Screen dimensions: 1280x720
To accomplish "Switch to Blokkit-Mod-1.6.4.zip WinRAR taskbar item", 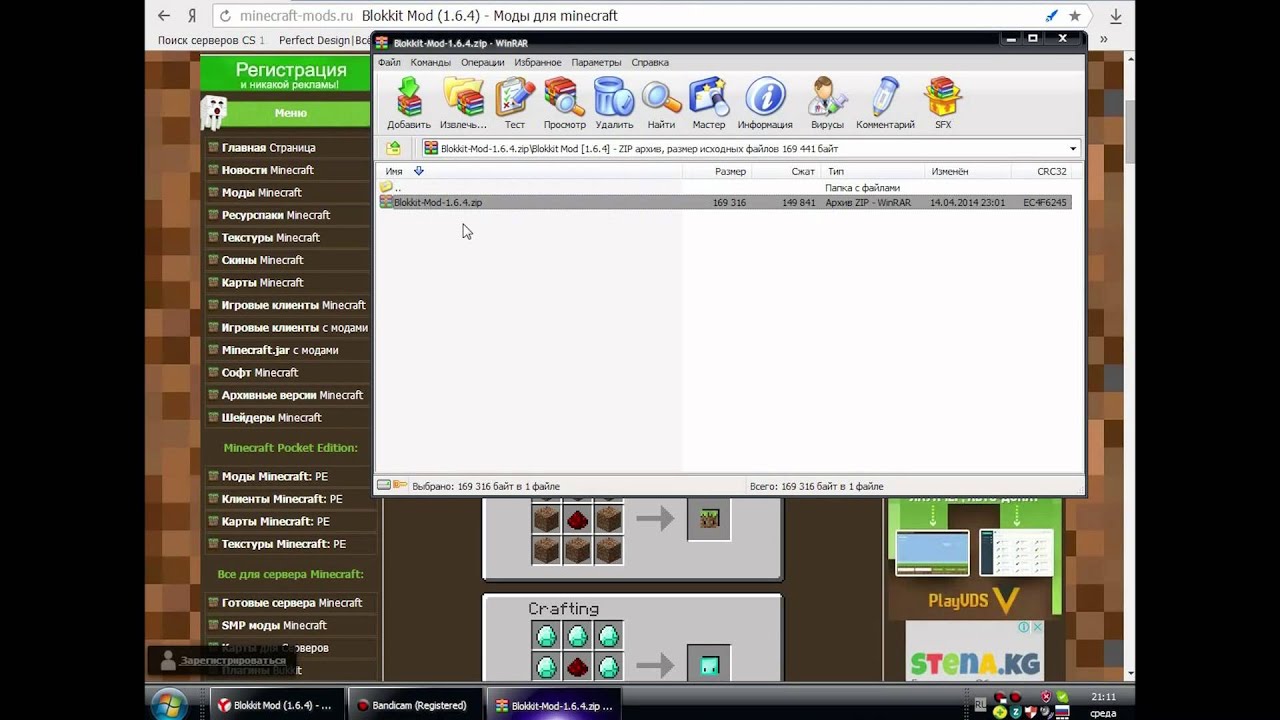I will (x=556, y=705).
